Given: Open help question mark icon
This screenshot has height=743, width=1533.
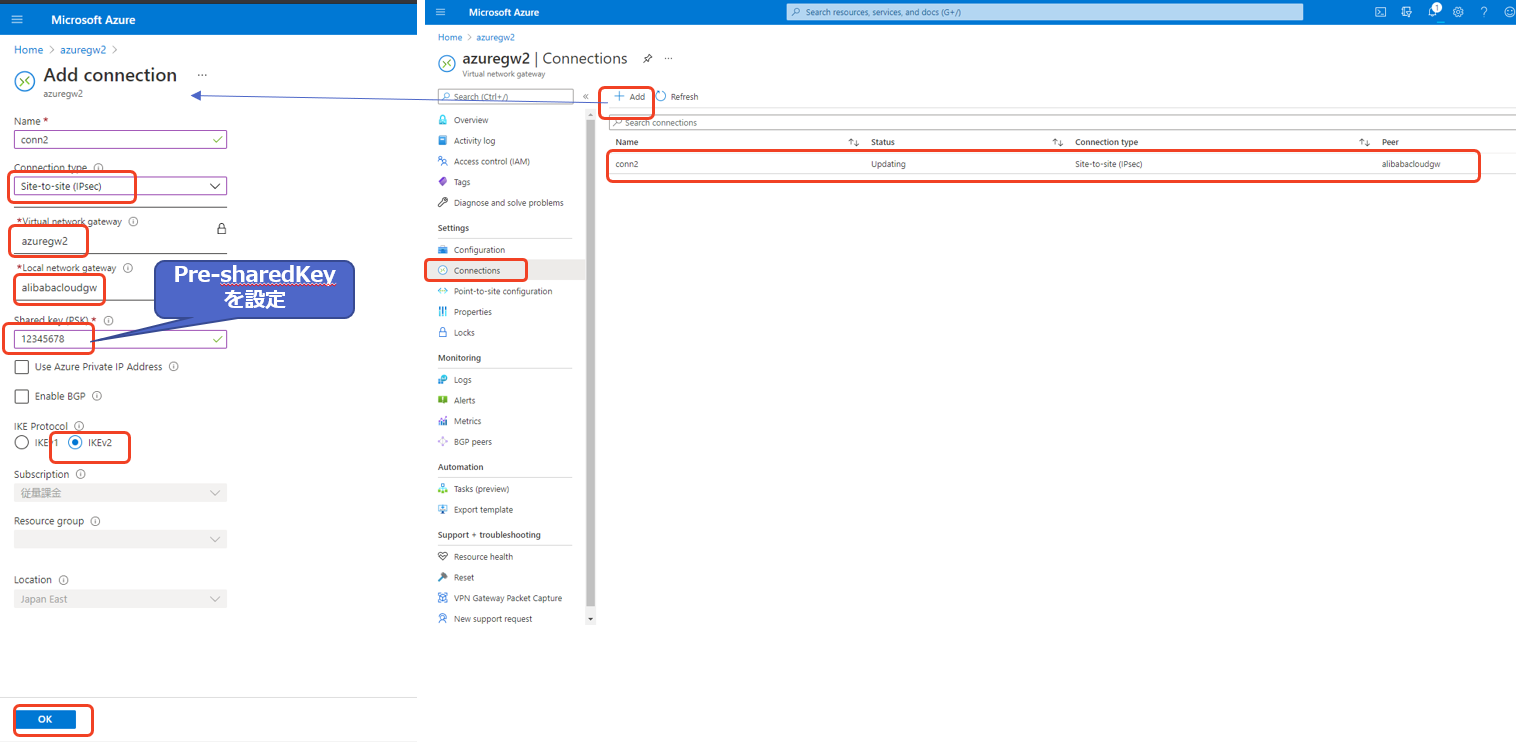Looking at the screenshot, I should click(x=1484, y=12).
